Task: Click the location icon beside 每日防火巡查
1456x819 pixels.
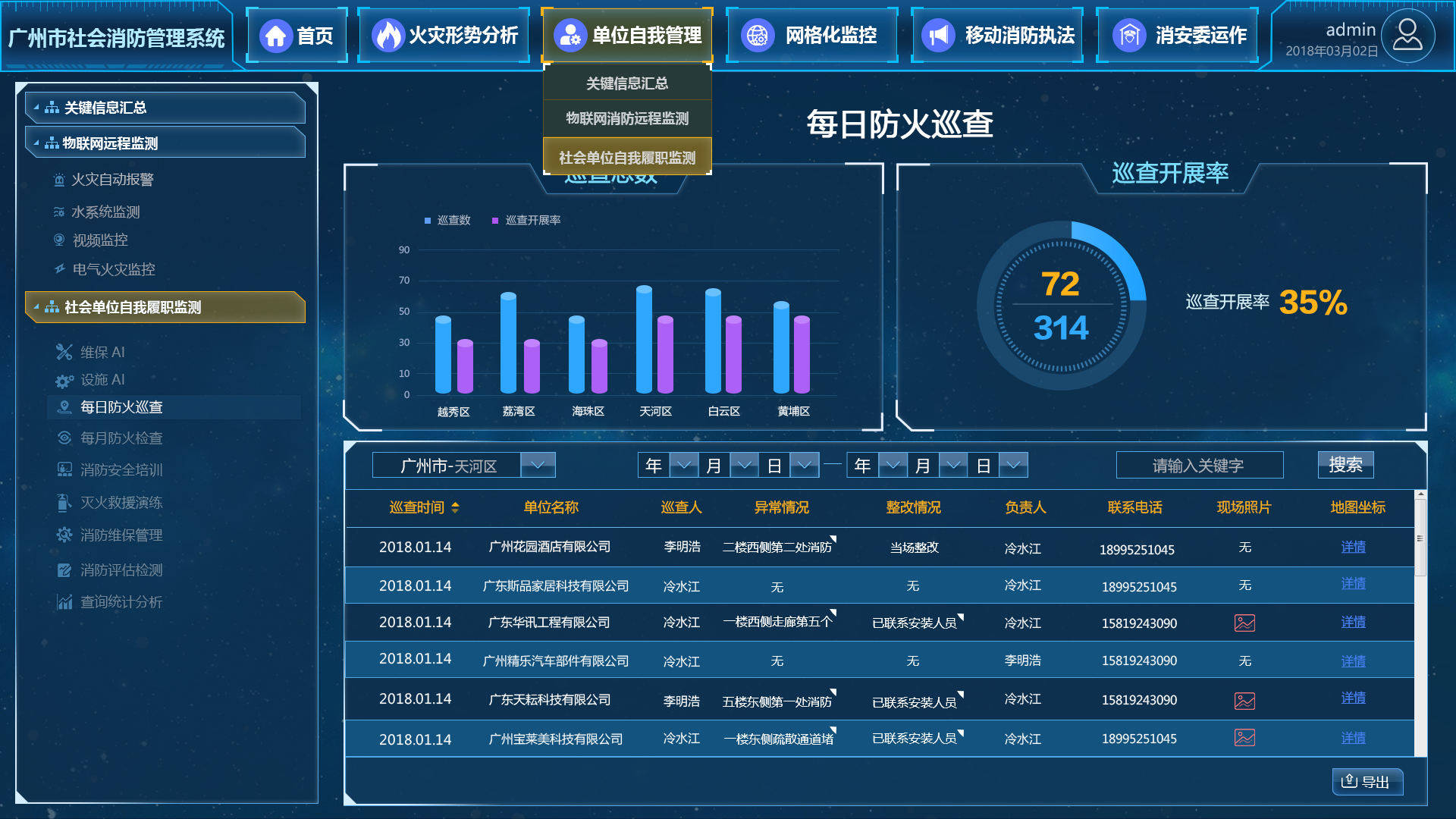Action: [x=65, y=407]
